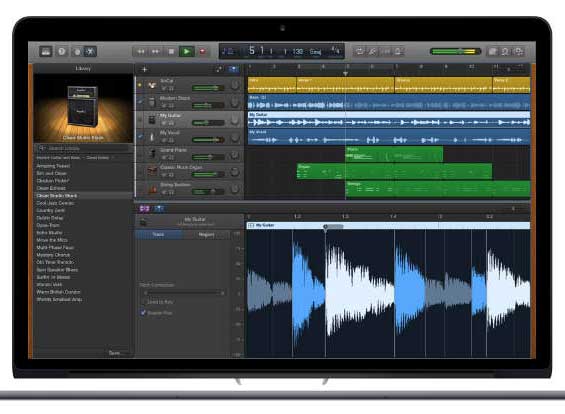Image resolution: width=565 pixels, height=414 pixels.
Task: Click the String Section track icon
Action: [x=152, y=188]
